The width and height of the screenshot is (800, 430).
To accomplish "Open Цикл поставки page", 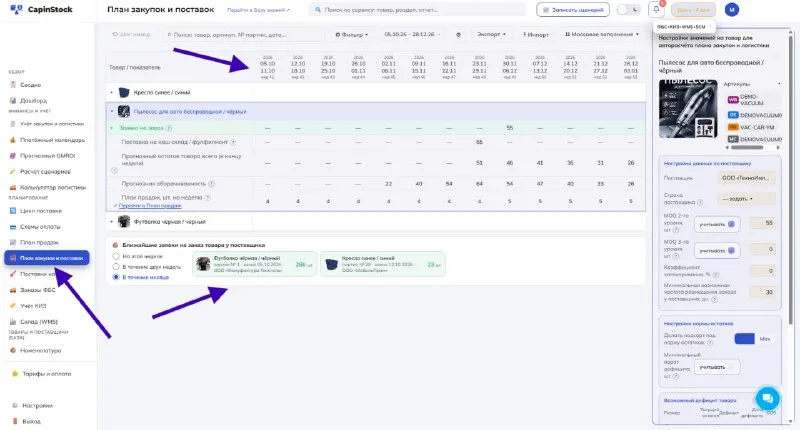I will click(x=40, y=211).
